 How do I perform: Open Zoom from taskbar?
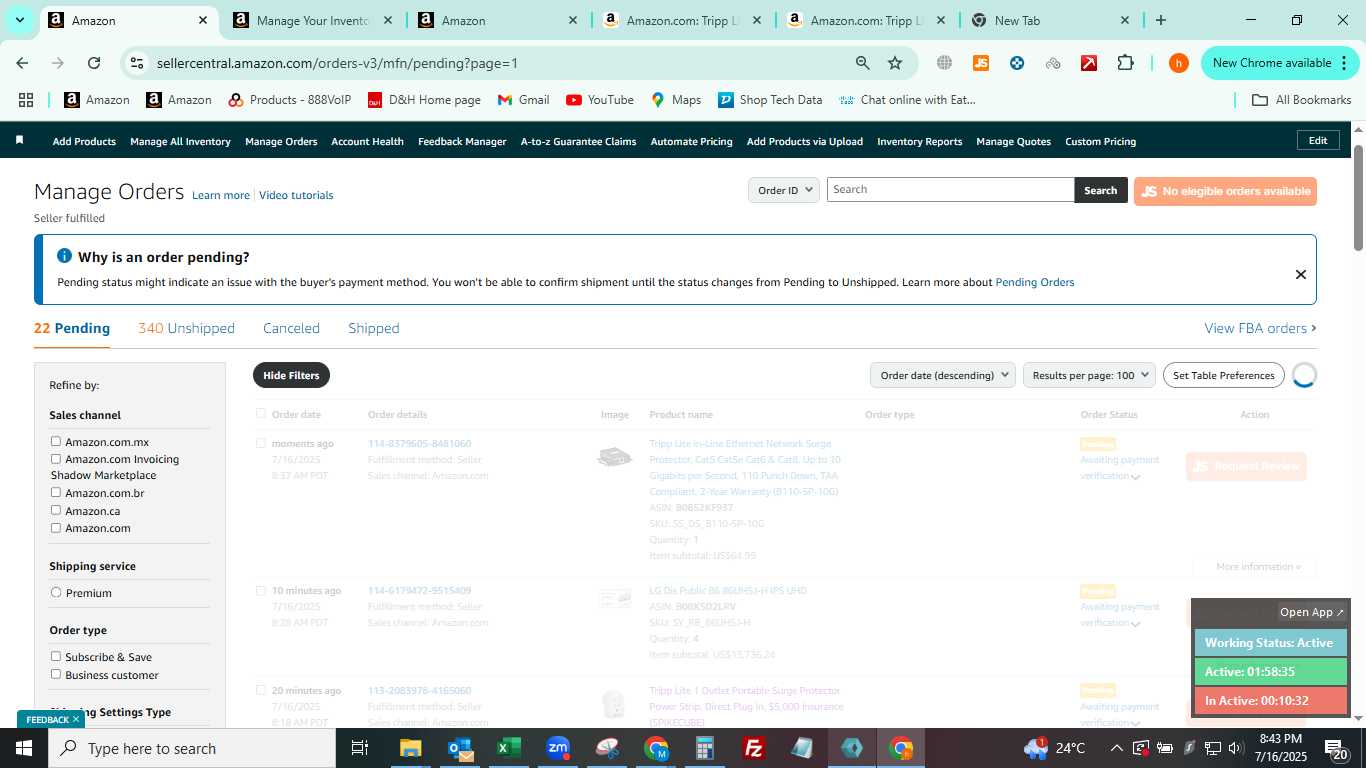coord(558,748)
